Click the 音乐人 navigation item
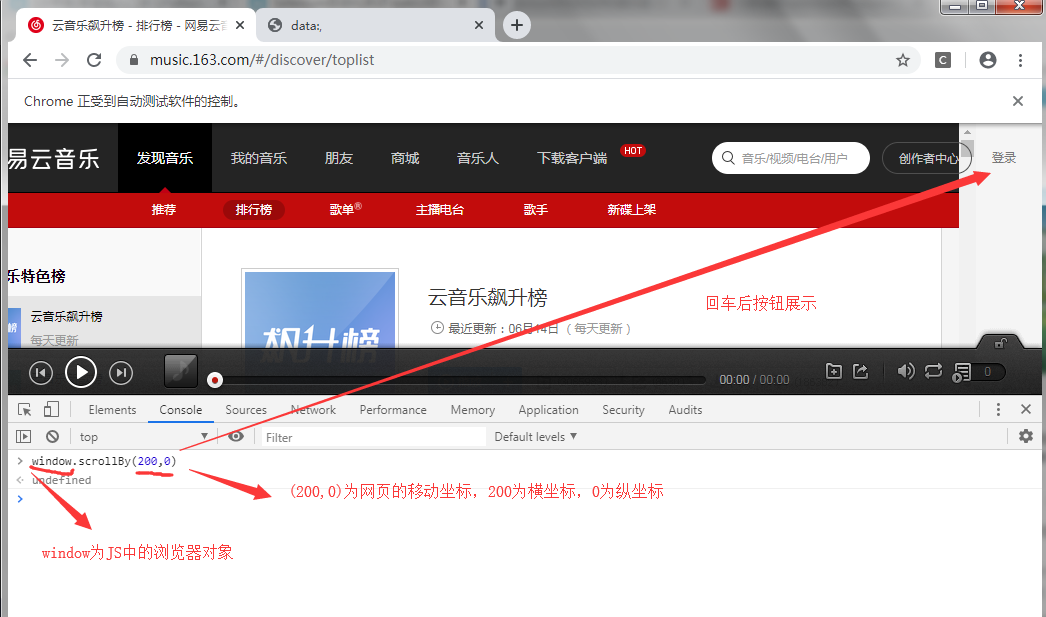Viewport: 1046px width, 617px height. point(478,158)
